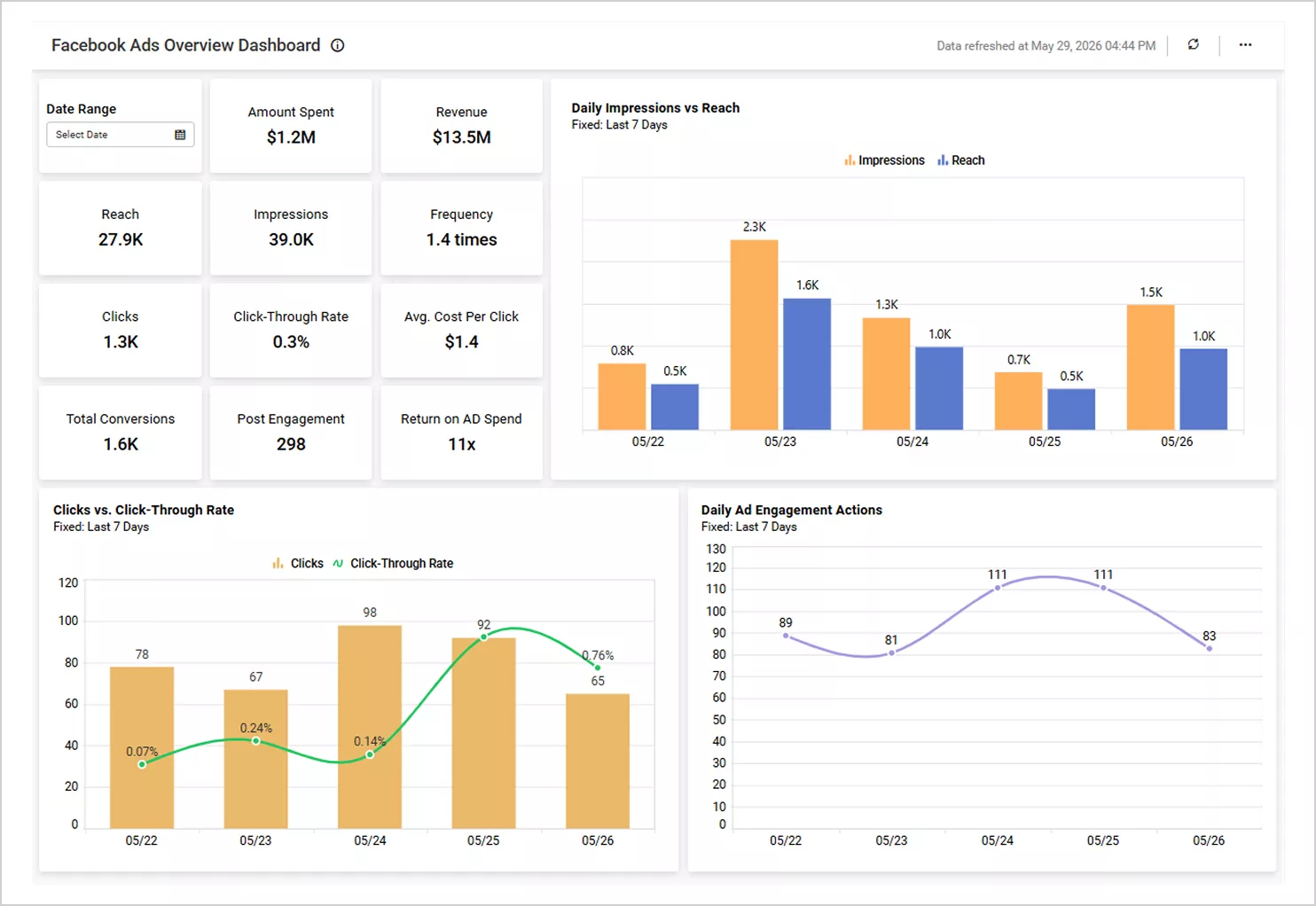Select the Reach 27.9K card
This screenshot has width=1316, height=906.
click(121, 228)
